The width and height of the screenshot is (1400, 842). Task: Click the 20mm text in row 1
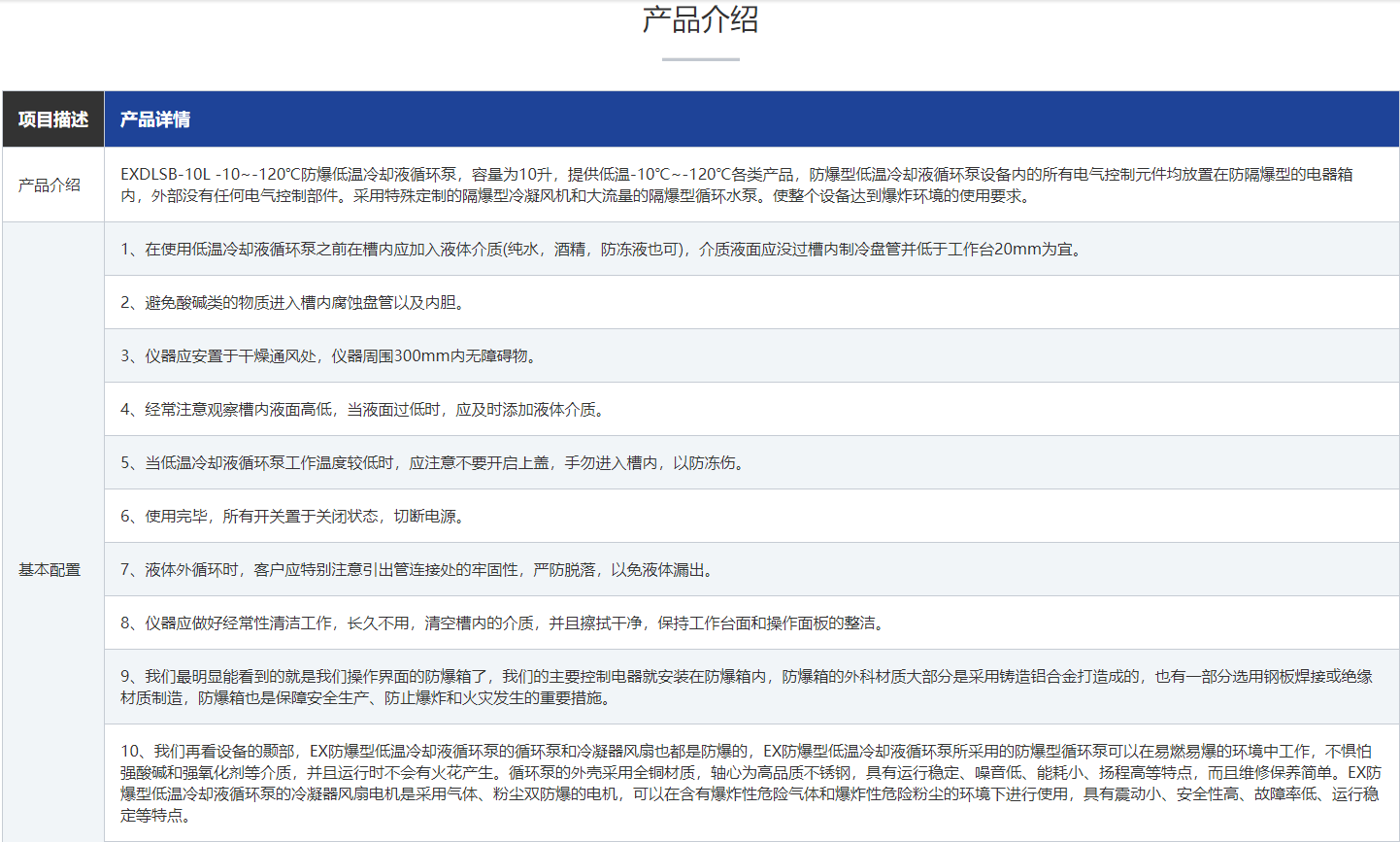click(x=1017, y=250)
